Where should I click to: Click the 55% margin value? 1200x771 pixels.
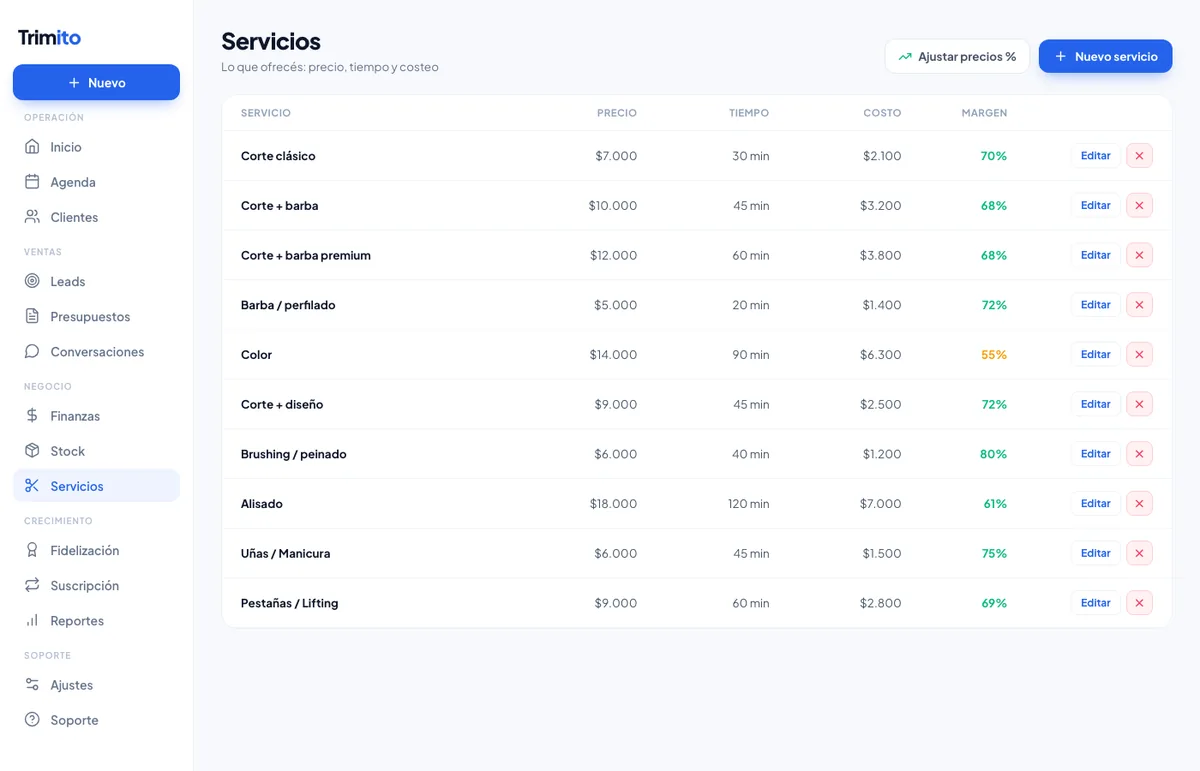pyautogui.click(x=994, y=354)
